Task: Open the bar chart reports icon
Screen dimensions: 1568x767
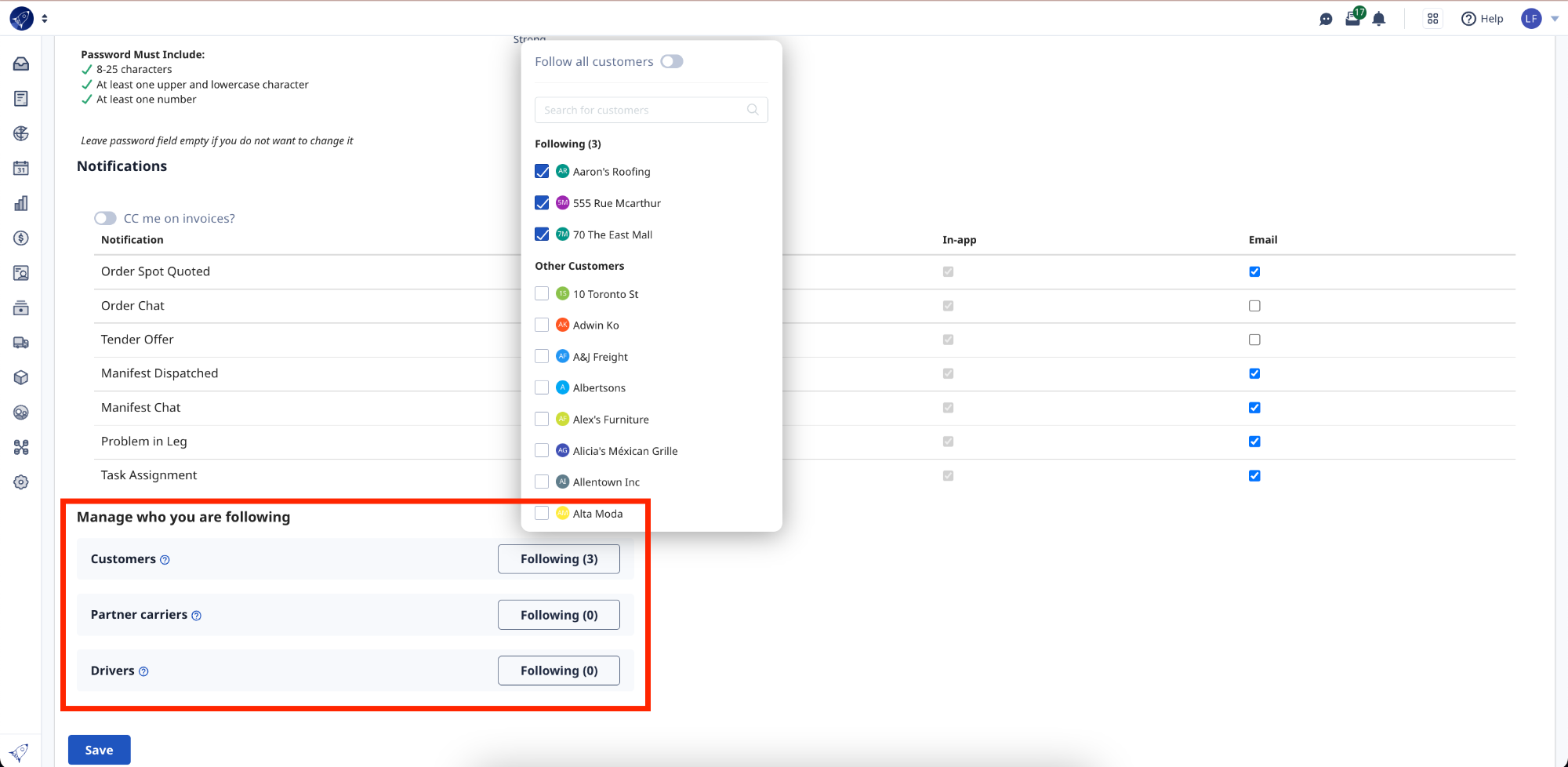Action: [21, 203]
